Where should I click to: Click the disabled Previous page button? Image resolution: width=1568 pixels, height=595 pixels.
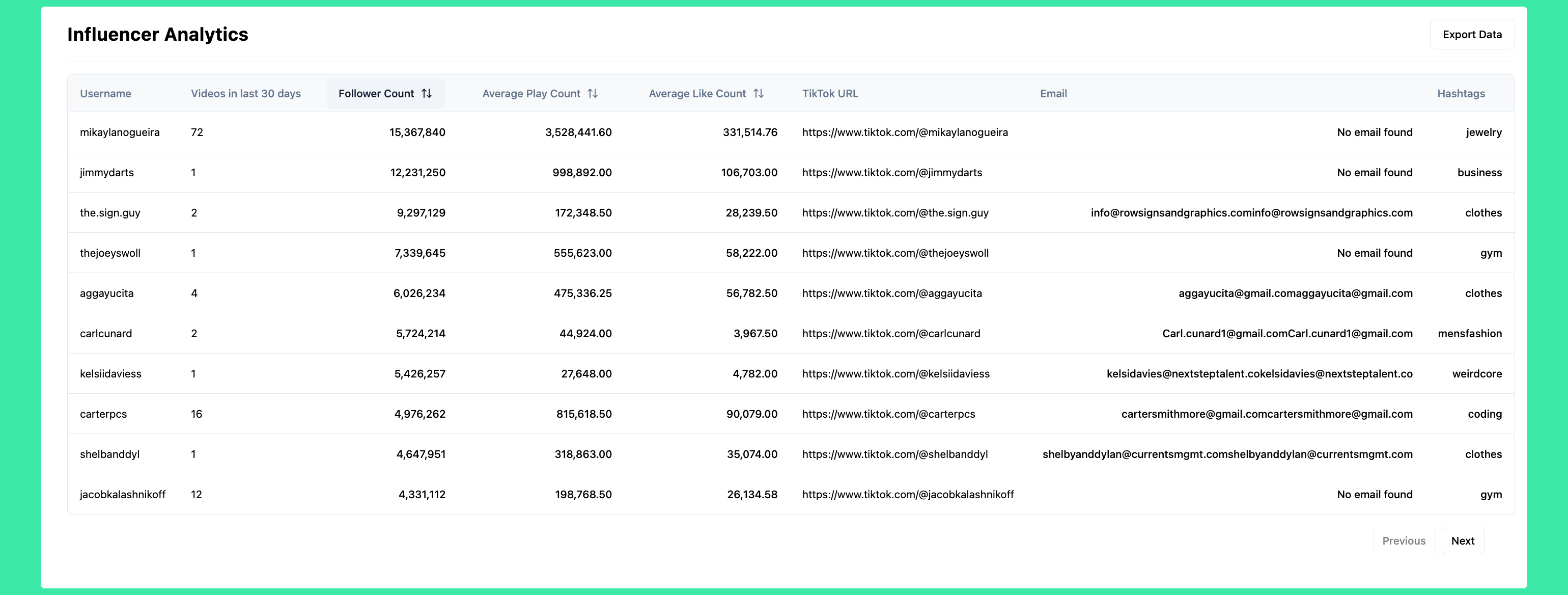(x=1403, y=541)
